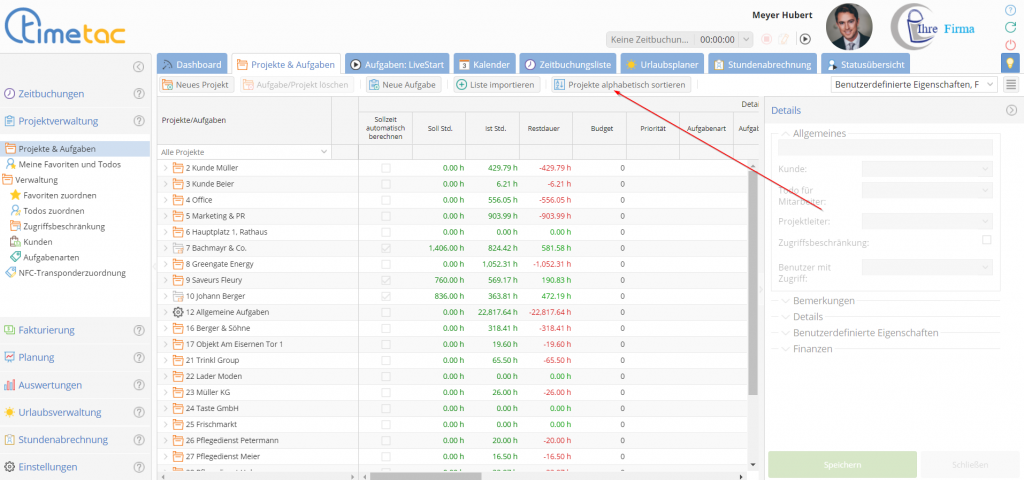Image resolution: width=1024 pixels, height=480 pixels.
Task: Start the time tracking play button
Action: [x=805, y=39]
